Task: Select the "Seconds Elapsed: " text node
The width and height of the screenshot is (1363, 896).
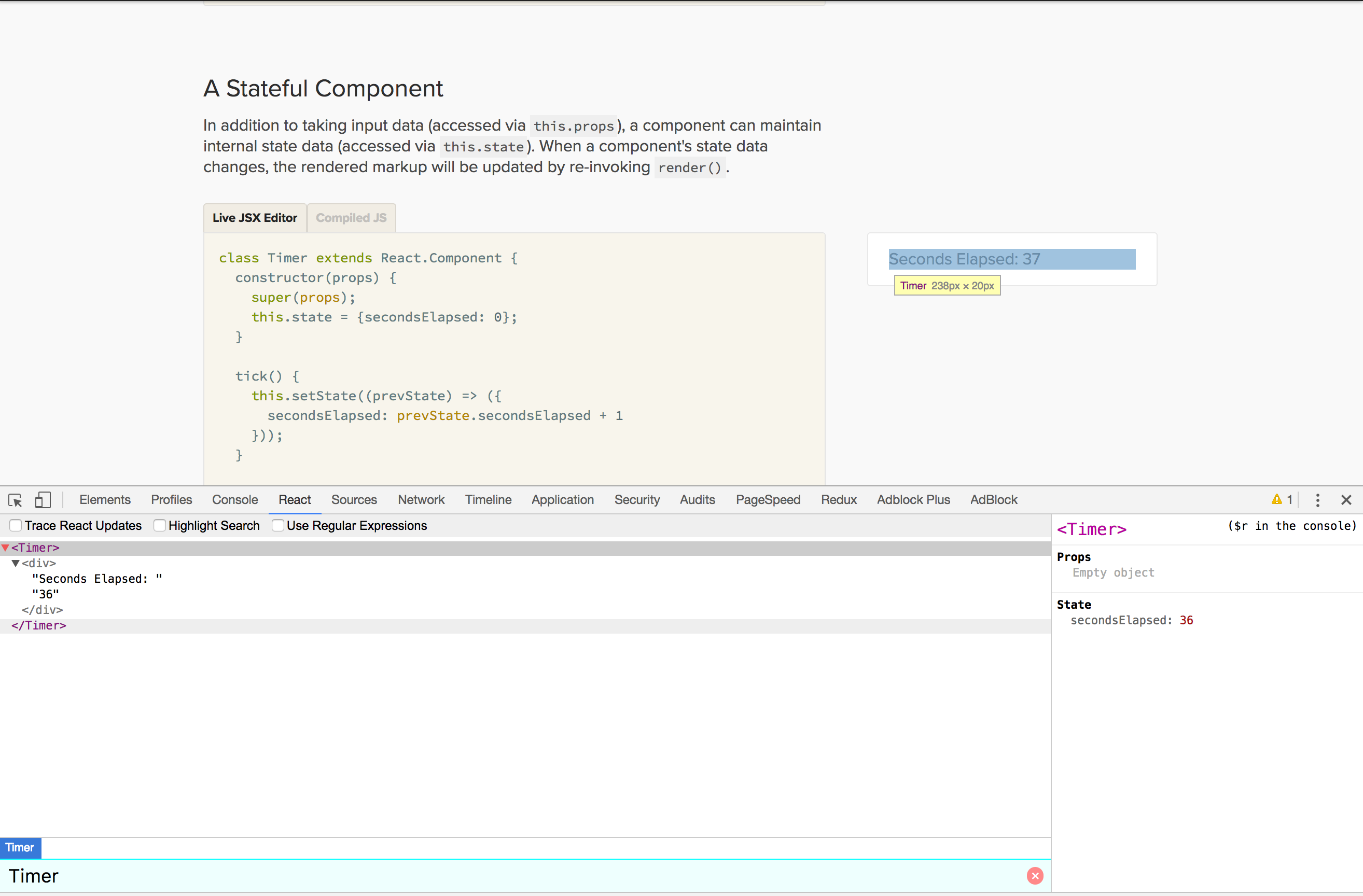Action: 98,579
